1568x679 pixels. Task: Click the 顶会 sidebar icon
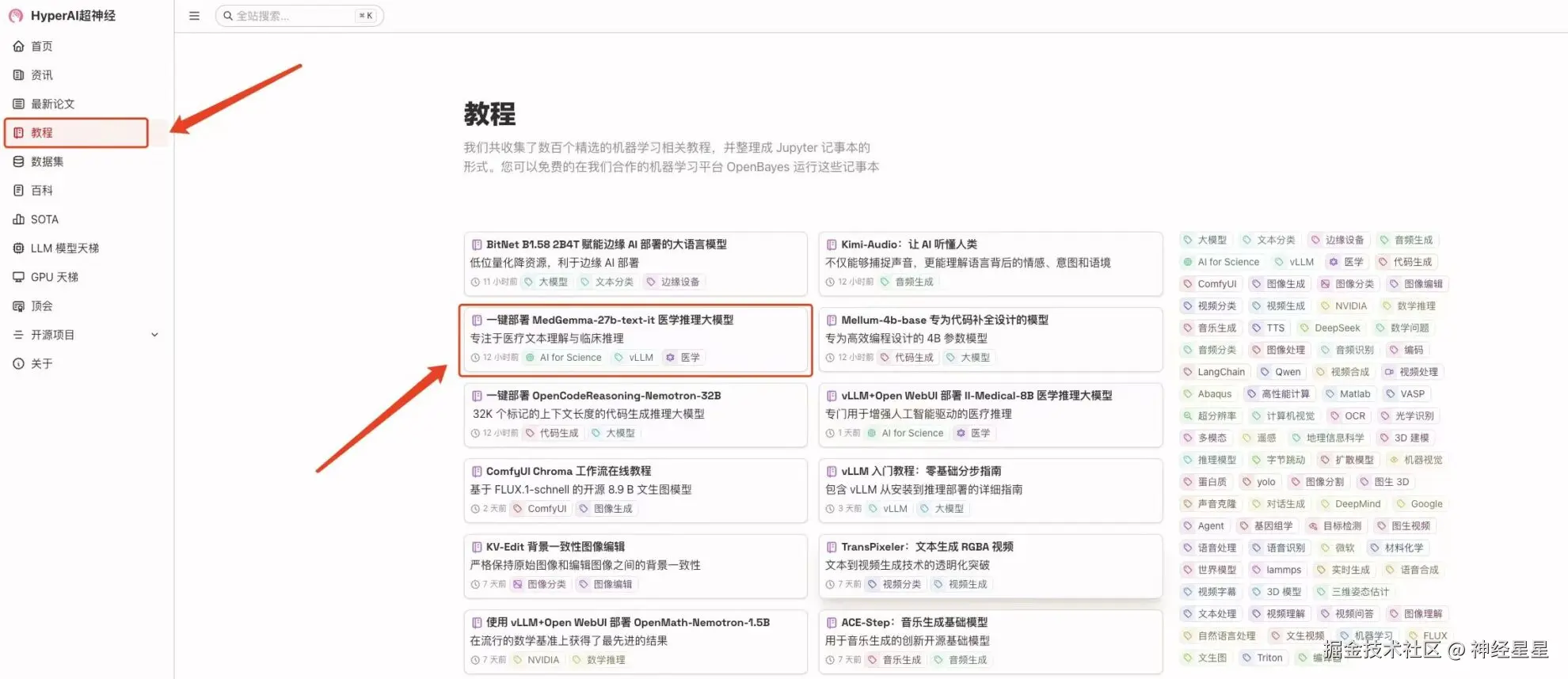pos(18,306)
